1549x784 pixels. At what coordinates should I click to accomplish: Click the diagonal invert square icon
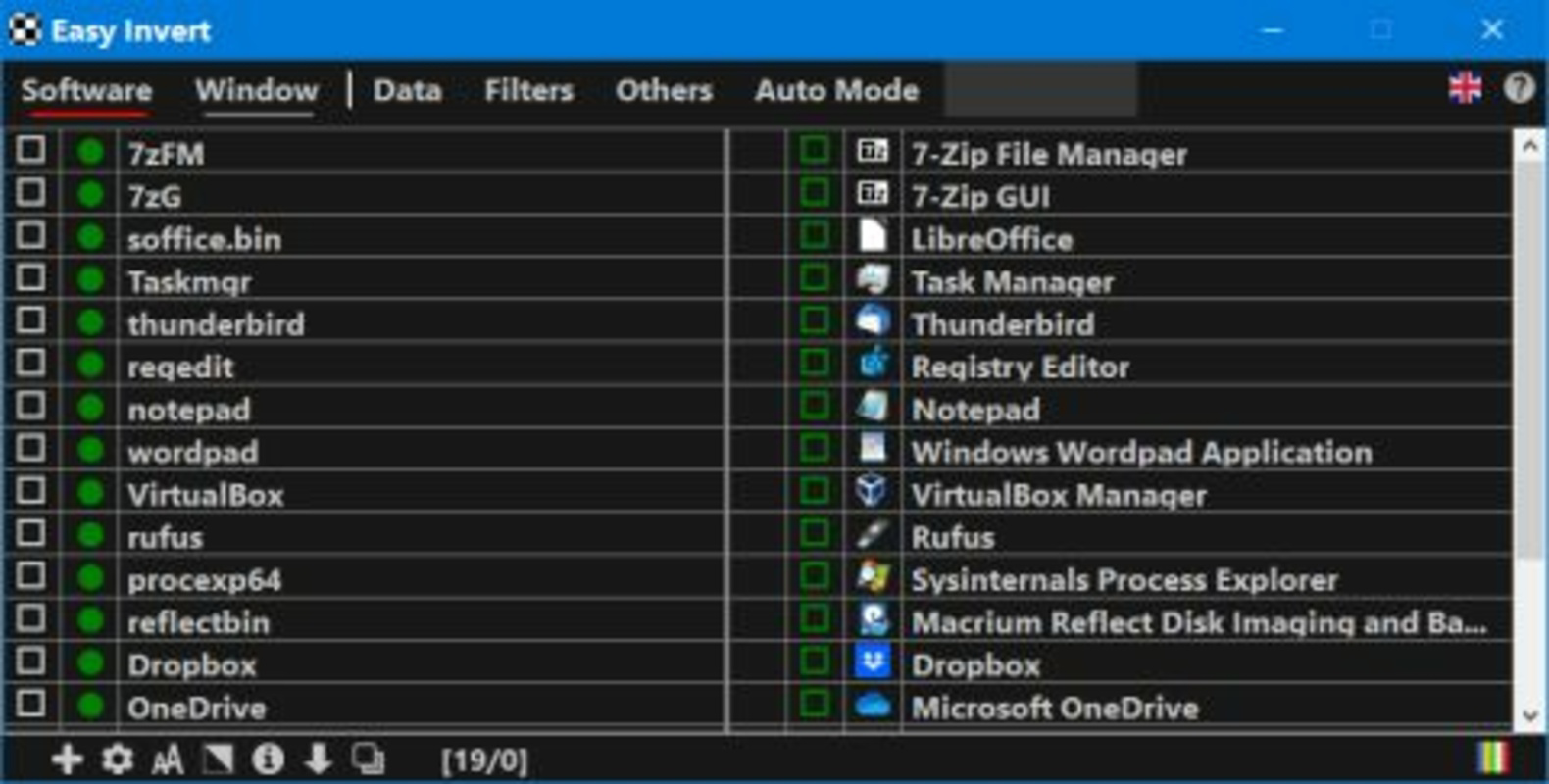218,759
